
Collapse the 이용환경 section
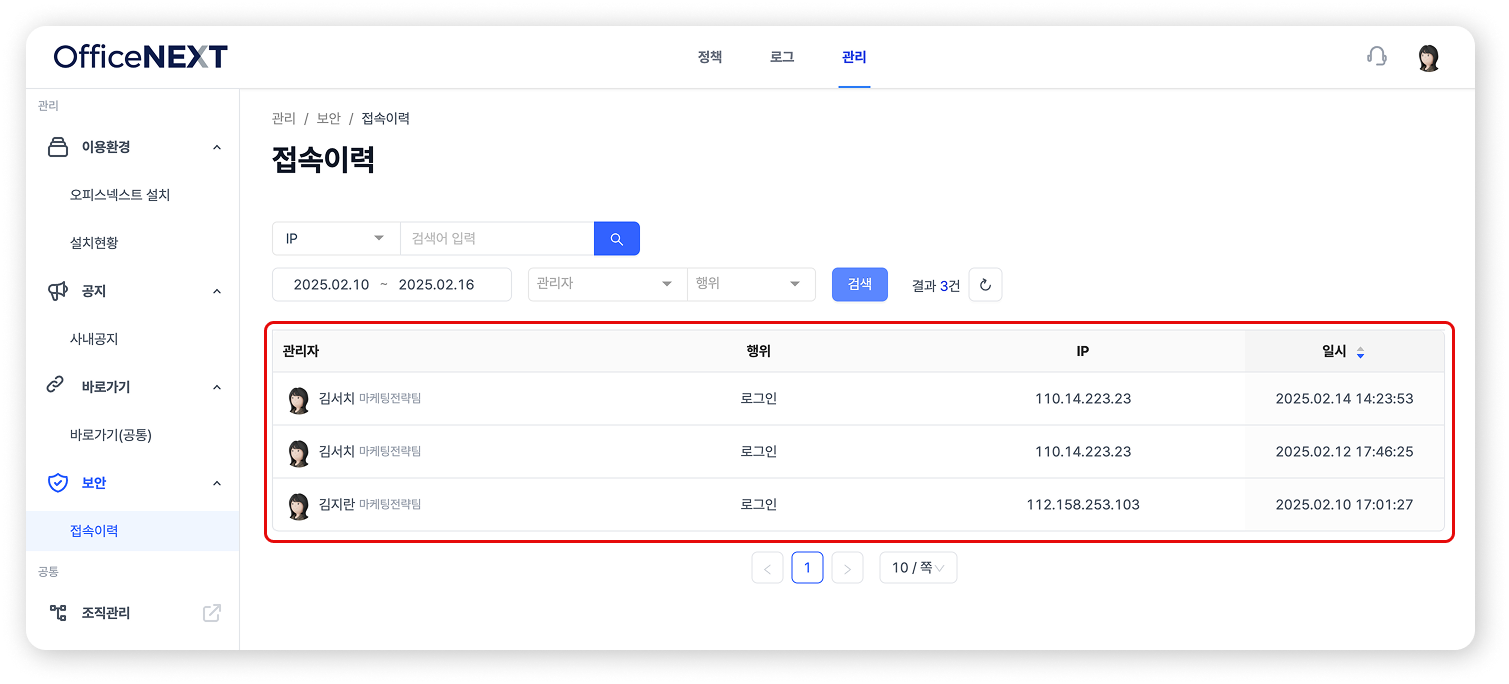[x=217, y=147]
